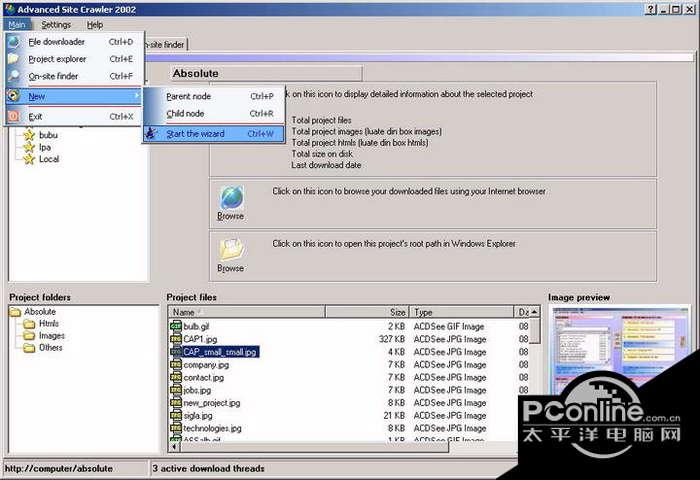Click file icon beside jobs.jpg
700x480 pixels.
[176, 390]
